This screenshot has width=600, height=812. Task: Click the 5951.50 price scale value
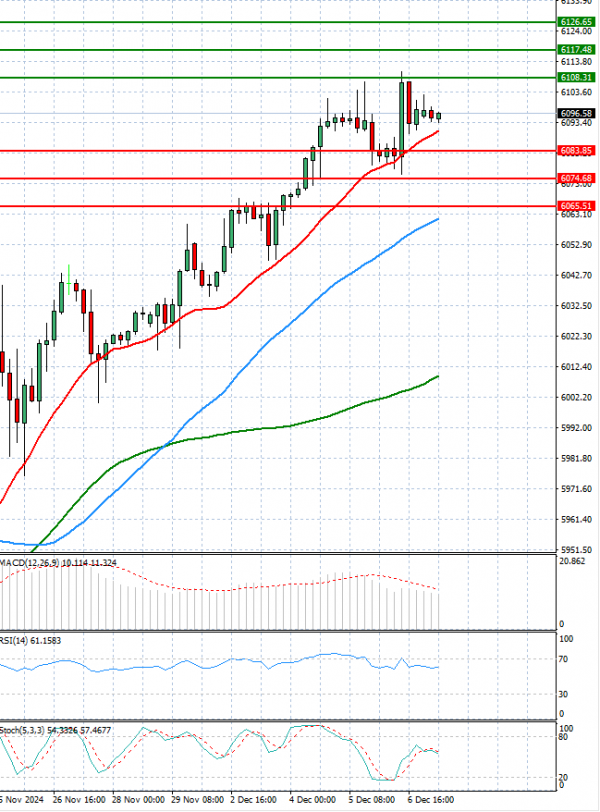point(576,550)
